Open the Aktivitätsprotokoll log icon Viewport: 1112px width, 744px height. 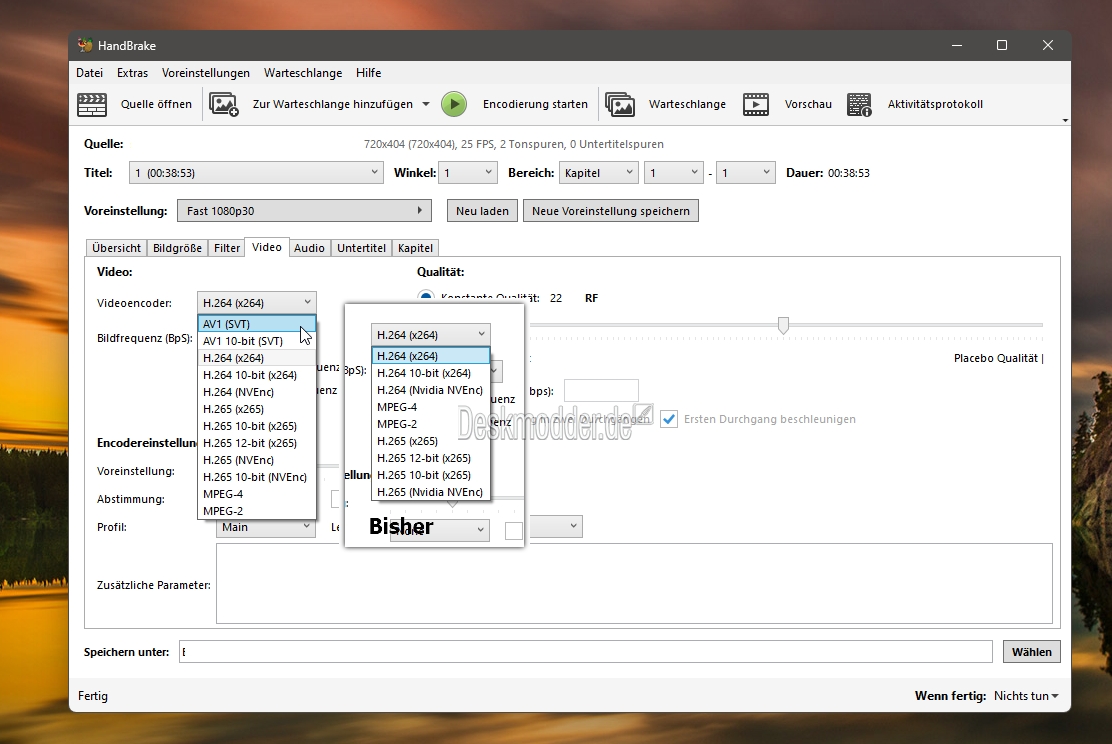point(860,104)
